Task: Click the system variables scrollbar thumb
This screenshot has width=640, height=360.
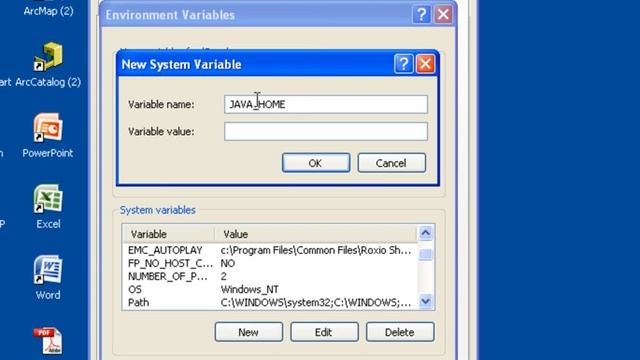Action: click(x=426, y=254)
